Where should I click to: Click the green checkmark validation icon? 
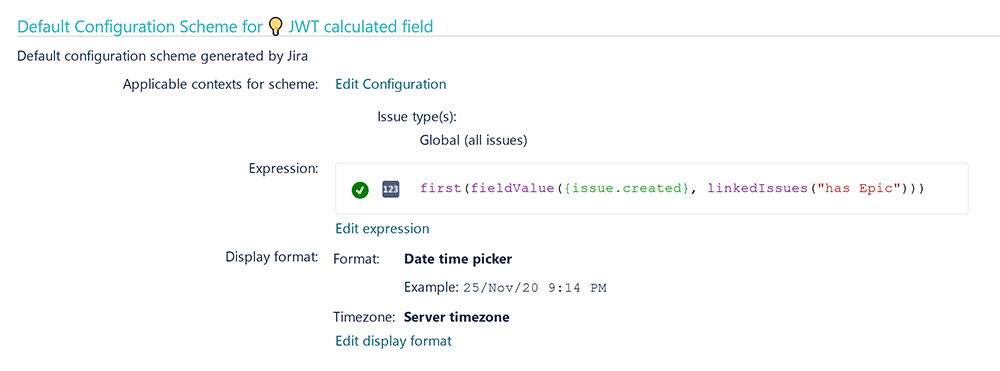360,189
